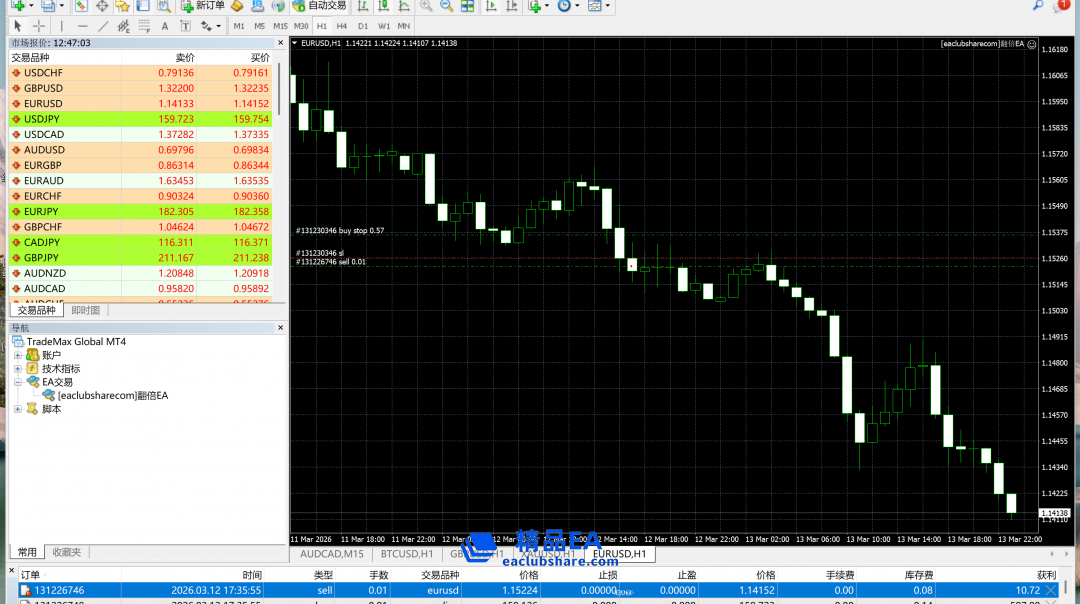Expand the 账户 (Accounts) tree node
This screenshot has height=604, width=1080.
18,355
